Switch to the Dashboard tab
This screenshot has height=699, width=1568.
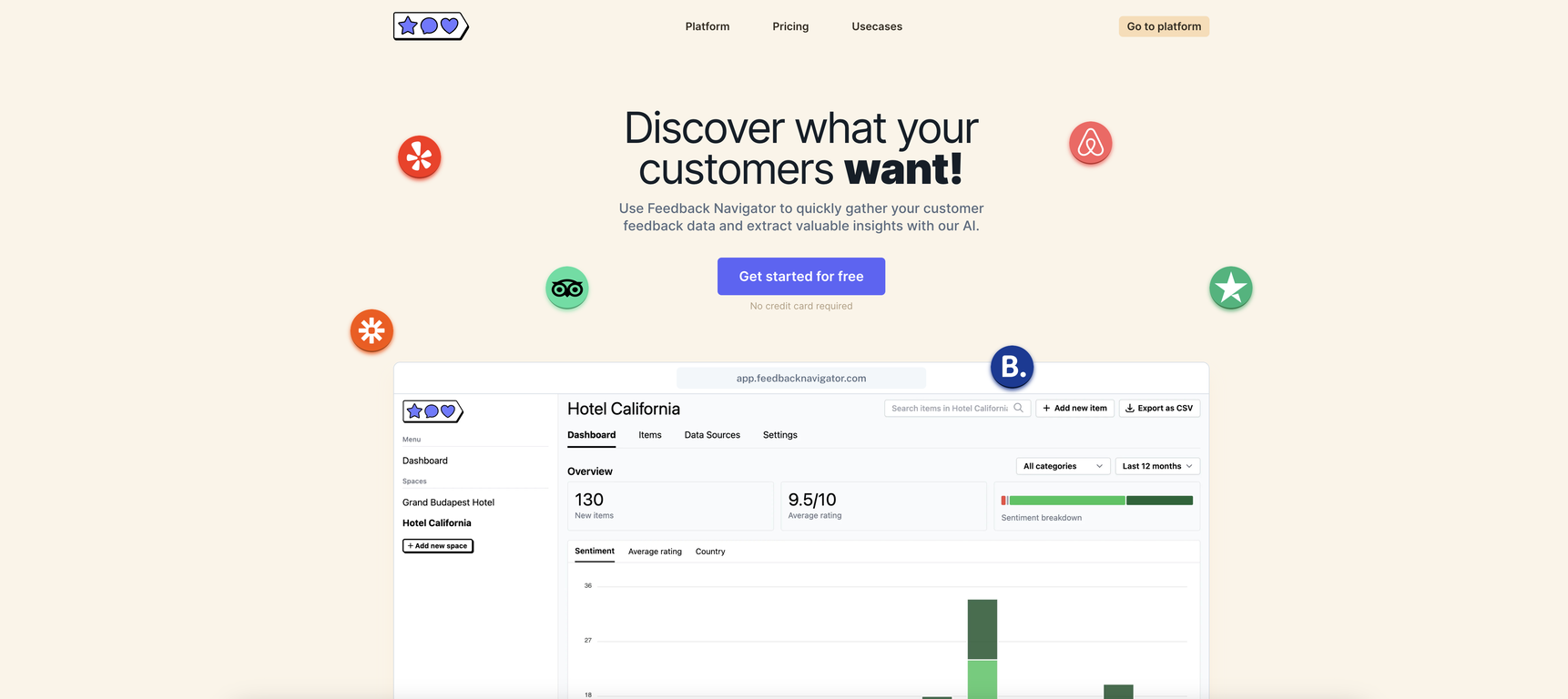(x=592, y=435)
